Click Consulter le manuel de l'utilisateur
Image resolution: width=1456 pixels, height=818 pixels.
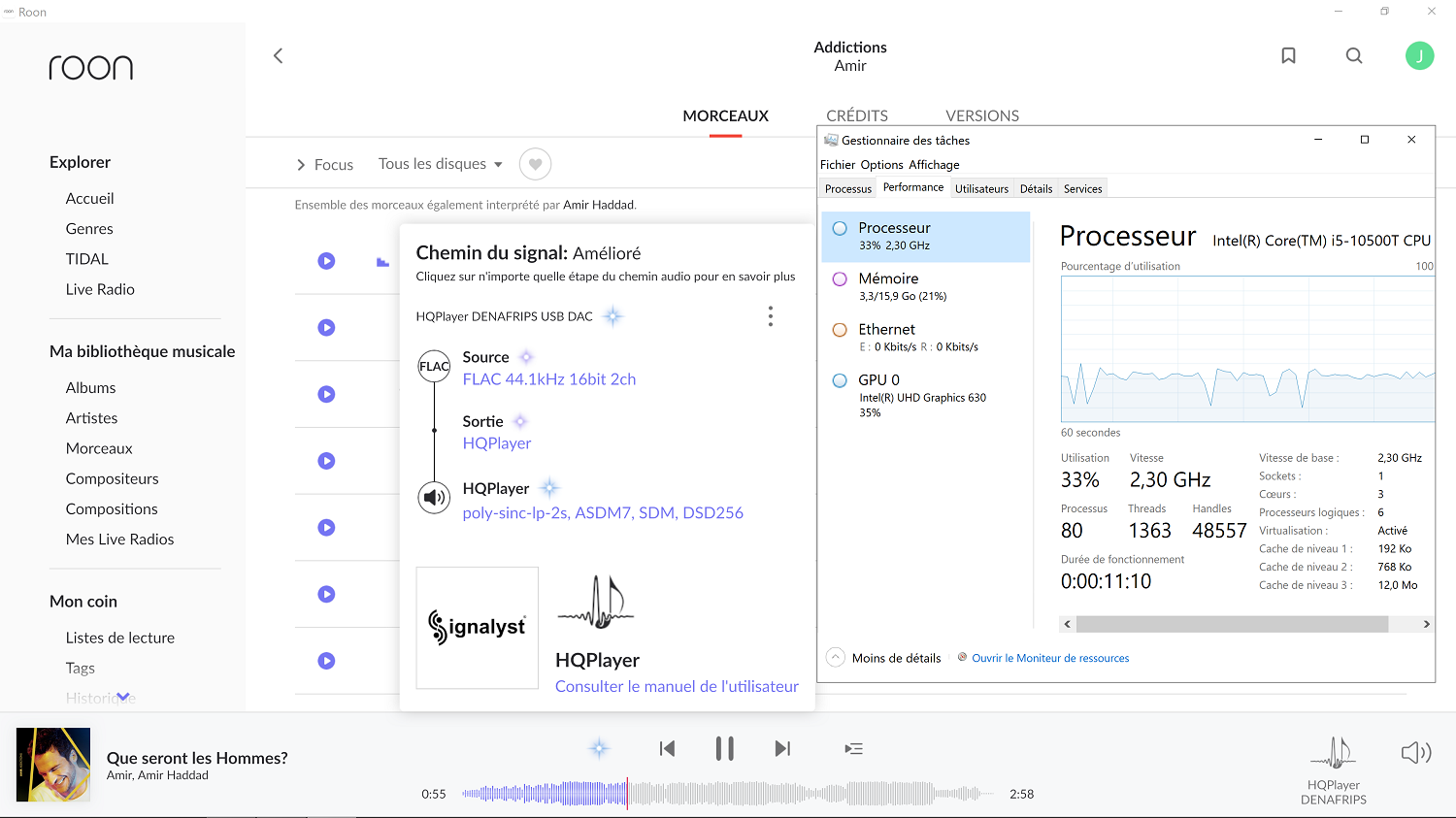point(677,686)
